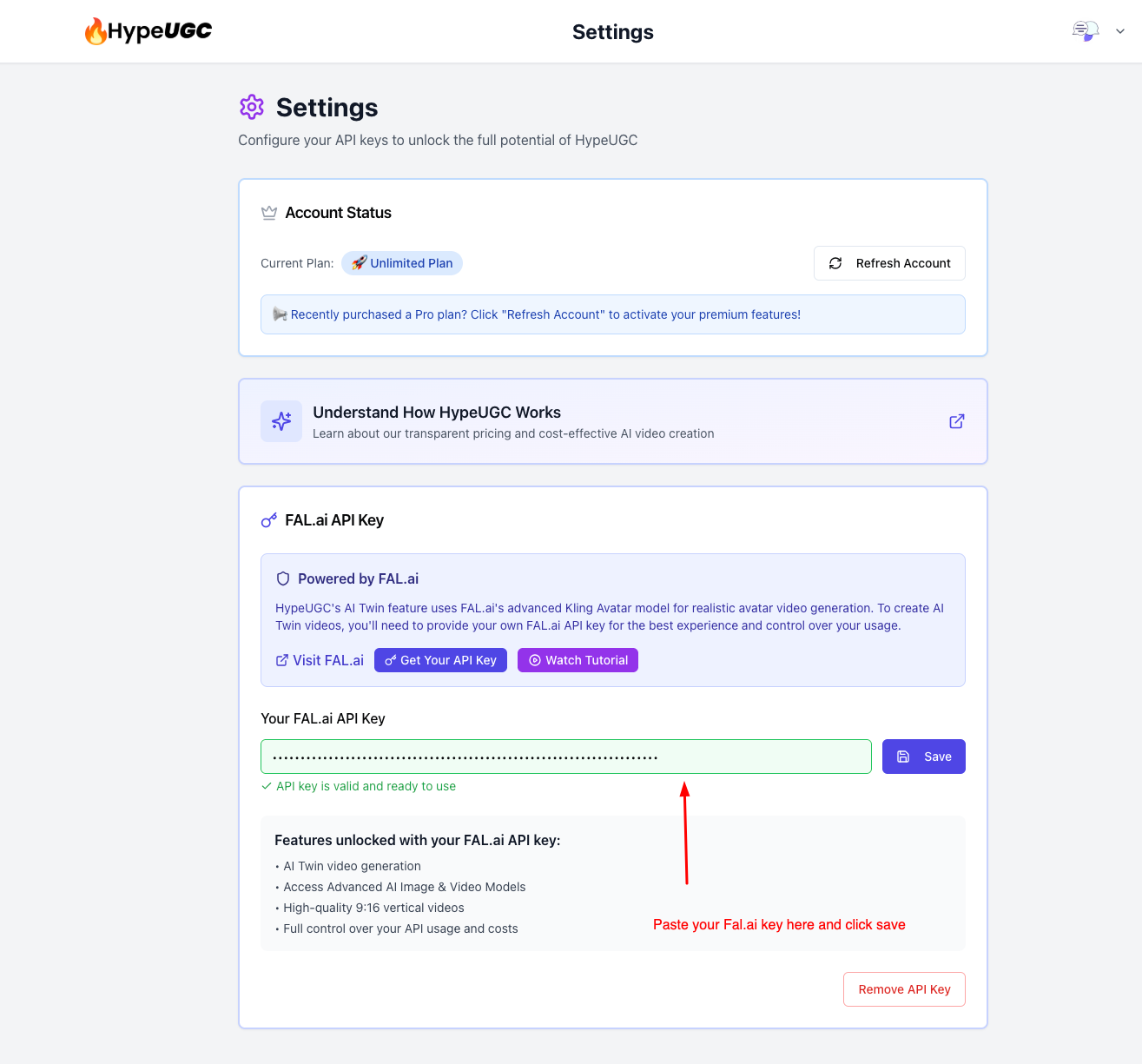Click the Account Status crown icon
1142x1064 pixels.
coord(269,213)
